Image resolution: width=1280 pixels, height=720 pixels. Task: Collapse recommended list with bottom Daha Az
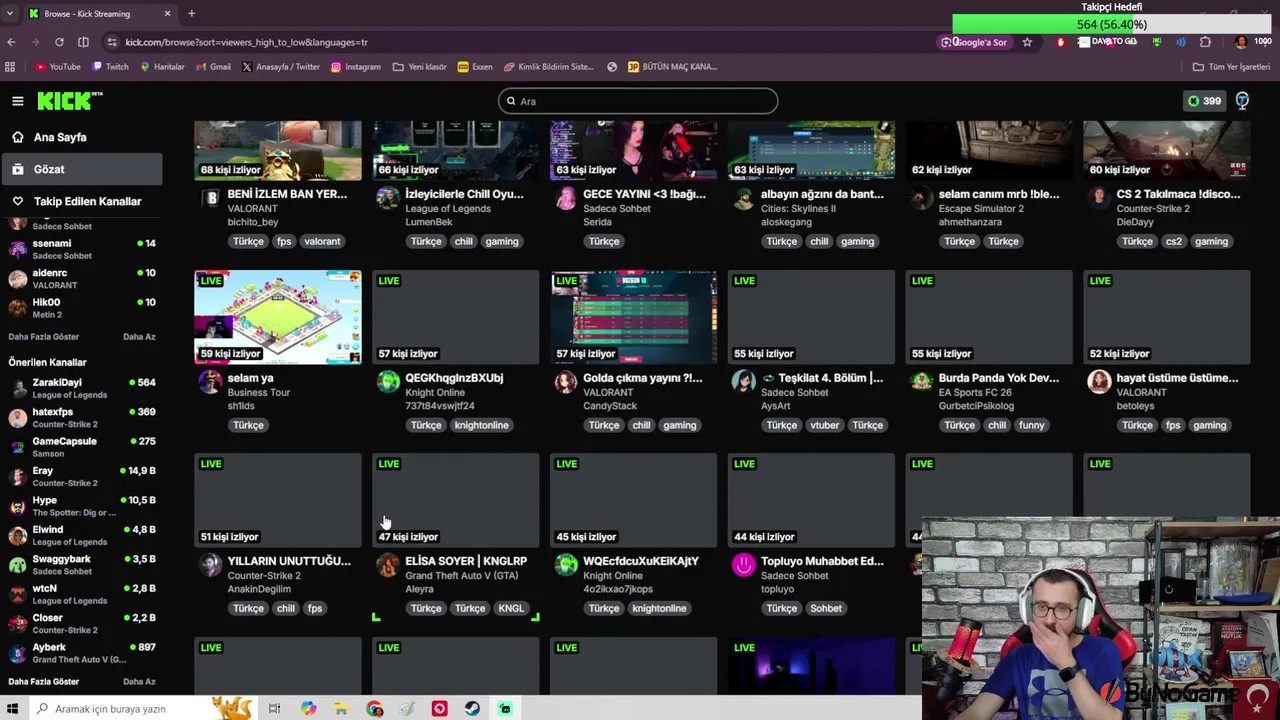139,682
